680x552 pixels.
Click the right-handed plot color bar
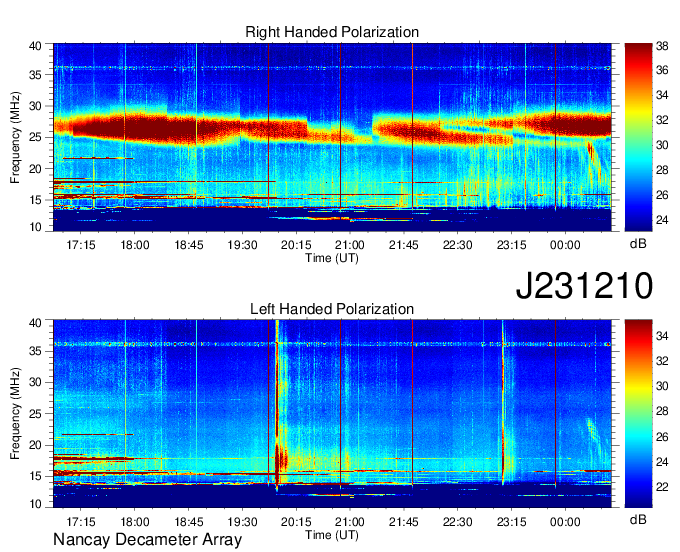638,137
